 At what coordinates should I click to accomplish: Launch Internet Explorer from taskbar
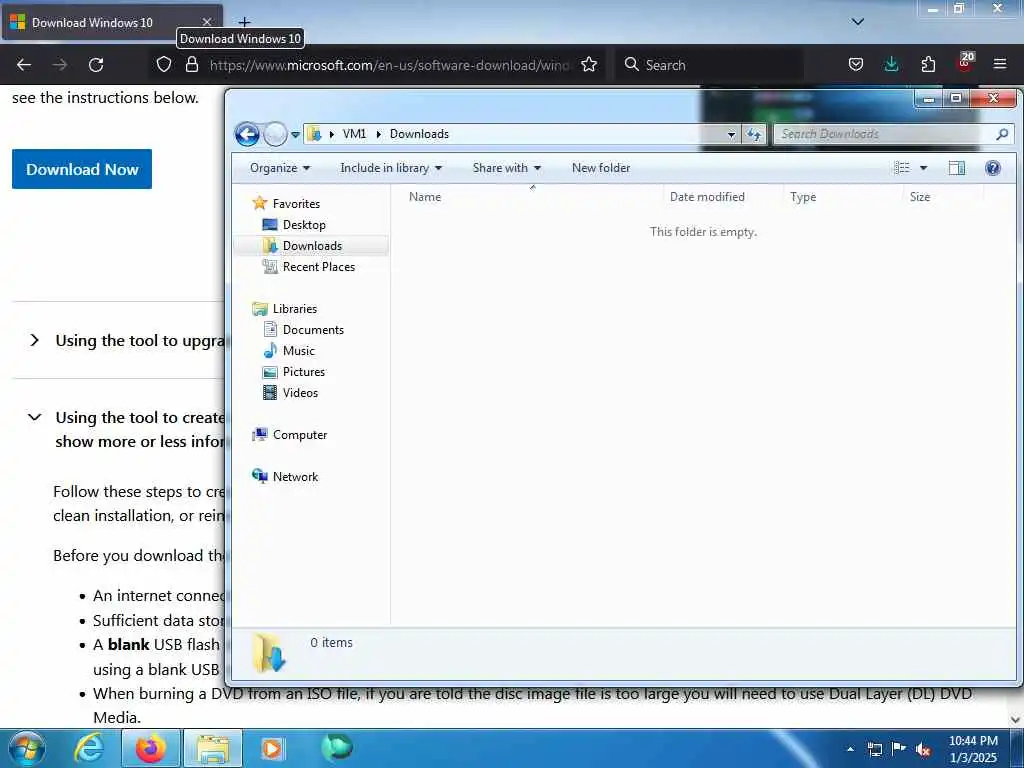tap(89, 748)
